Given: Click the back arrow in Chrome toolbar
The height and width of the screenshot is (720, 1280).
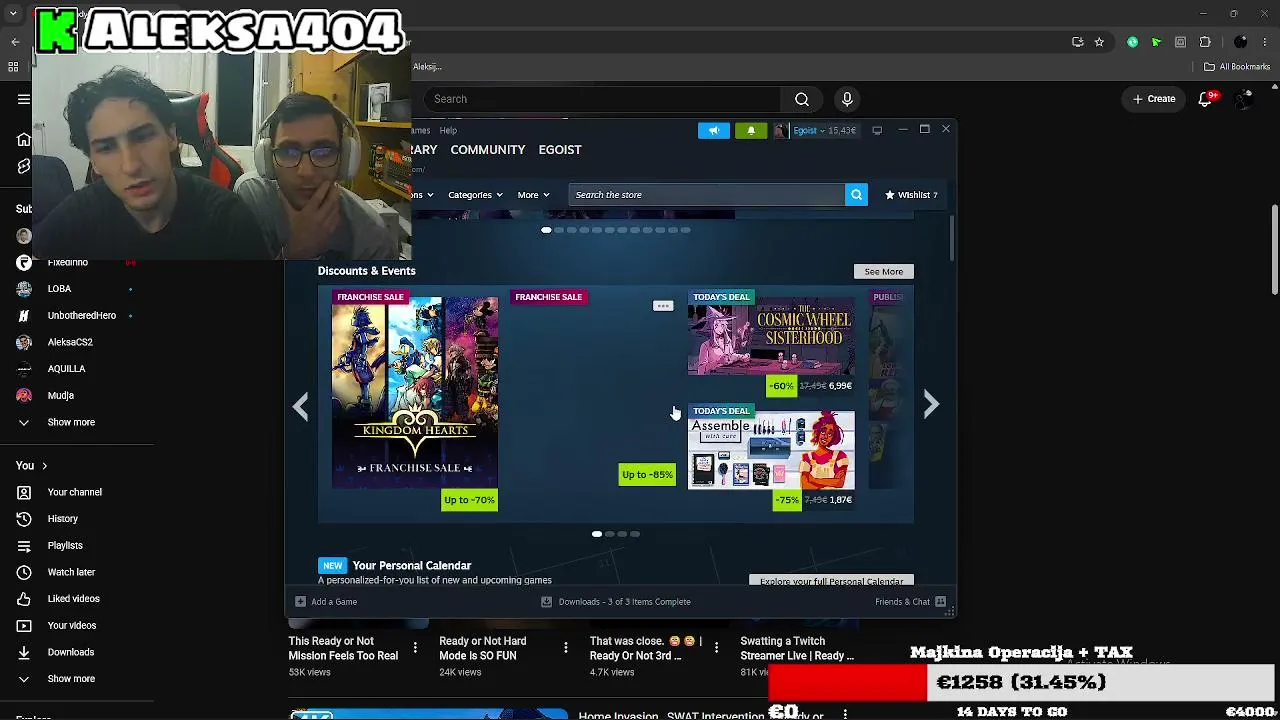Looking at the screenshot, I should [x=15, y=42].
